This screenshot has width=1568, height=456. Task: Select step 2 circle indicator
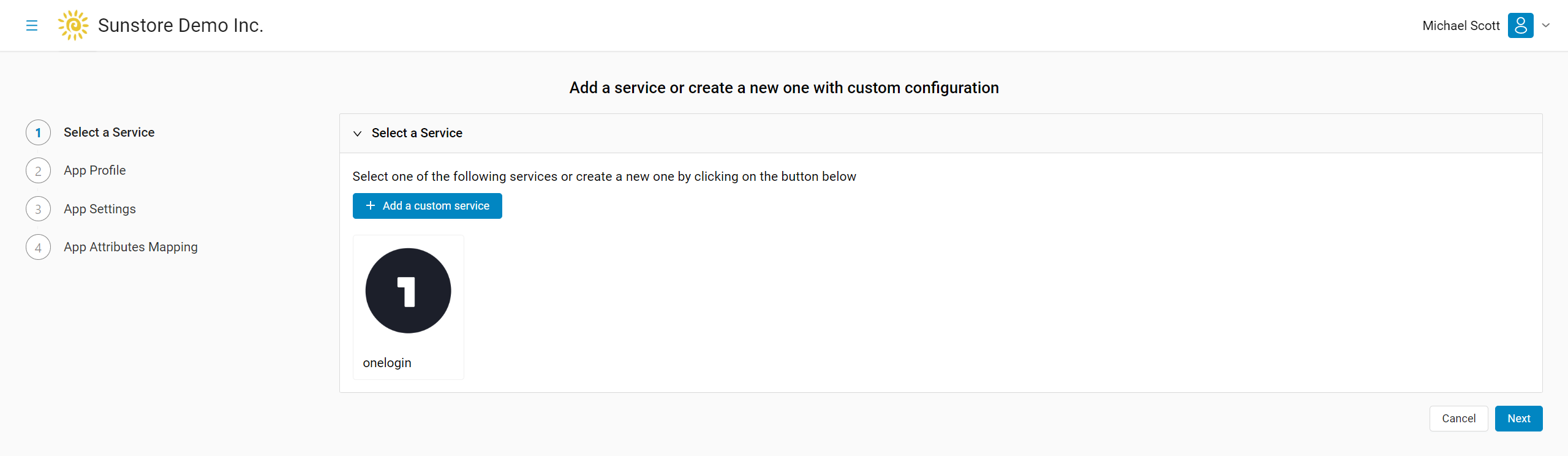click(x=38, y=170)
